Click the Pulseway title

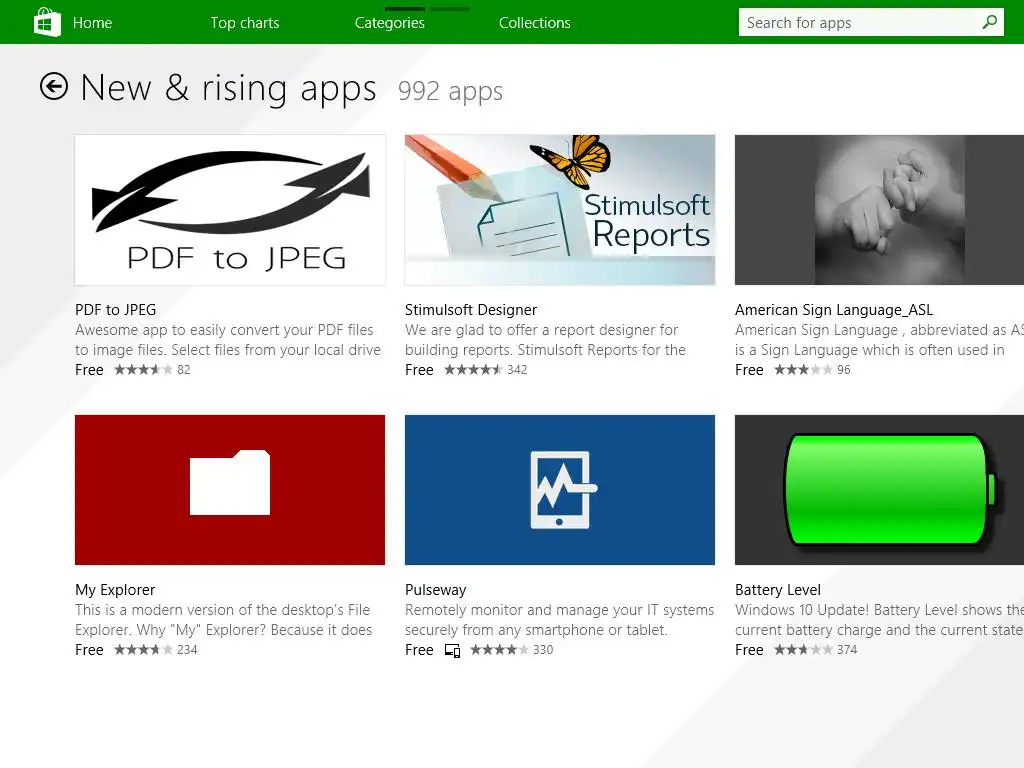tap(436, 590)
